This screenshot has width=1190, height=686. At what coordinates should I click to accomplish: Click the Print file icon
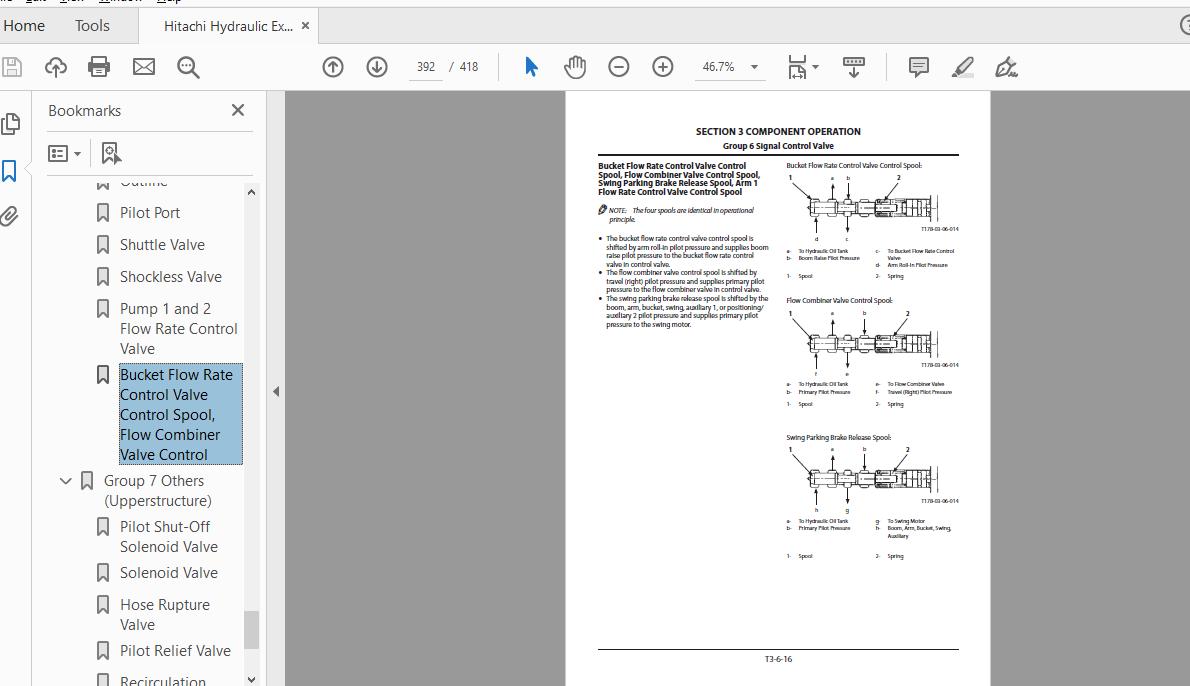(99, 67)
